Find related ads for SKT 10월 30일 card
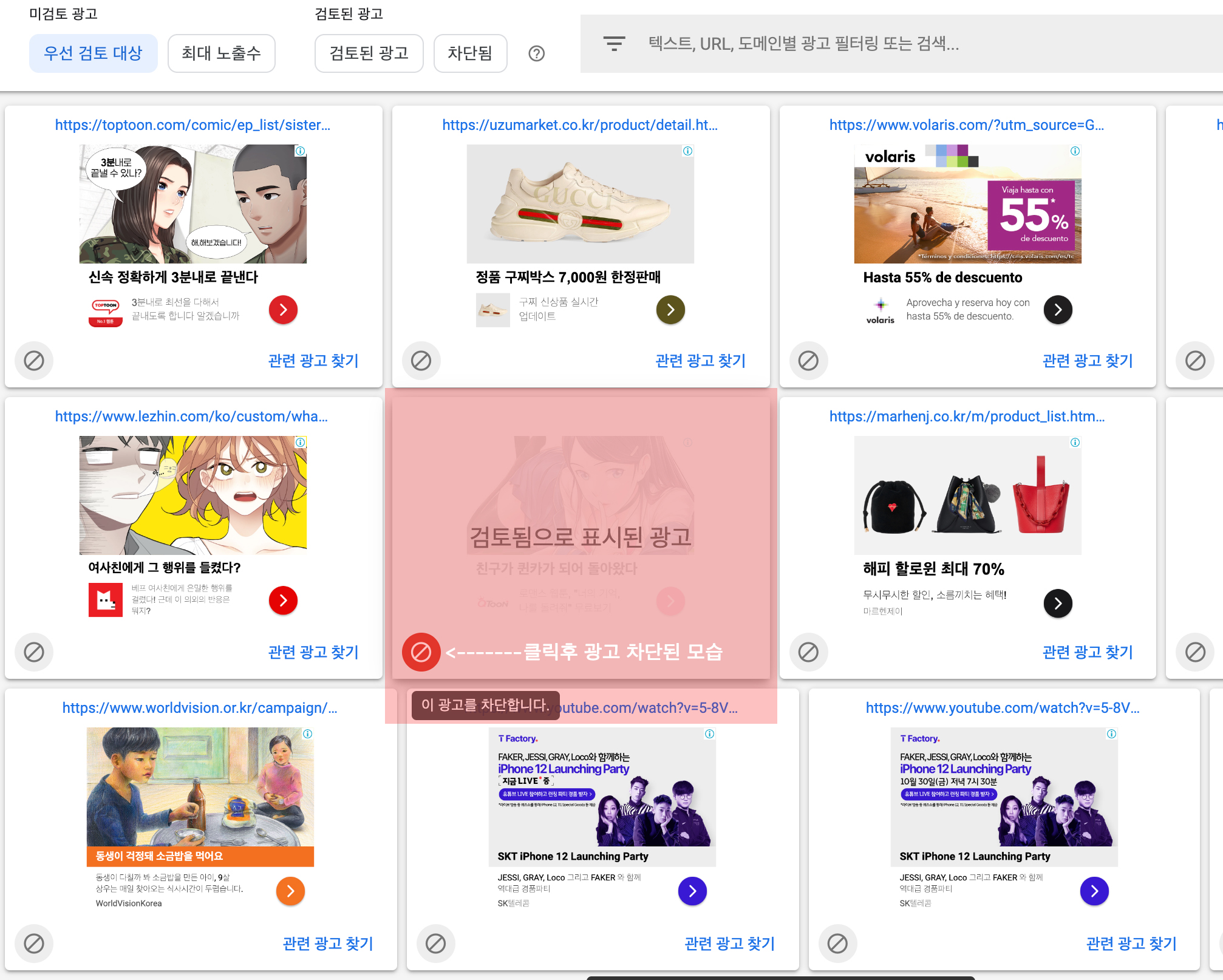 1131,944
